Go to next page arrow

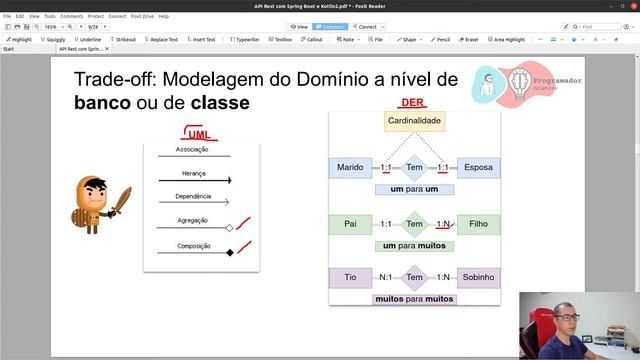pyautogui.click(x=105, y=27)
